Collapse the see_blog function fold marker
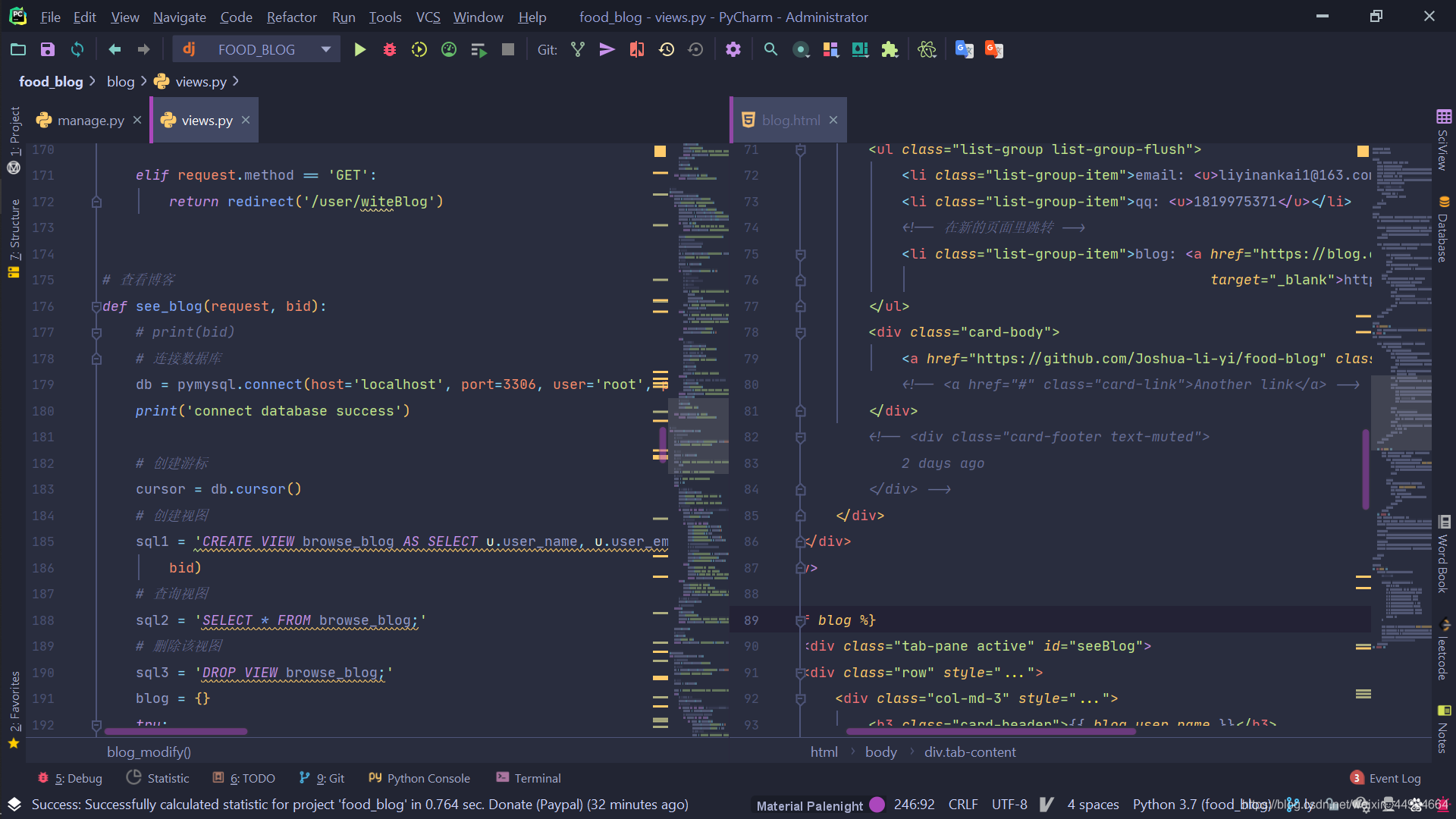Viewport: 1456px width, 819px height. 96,306
